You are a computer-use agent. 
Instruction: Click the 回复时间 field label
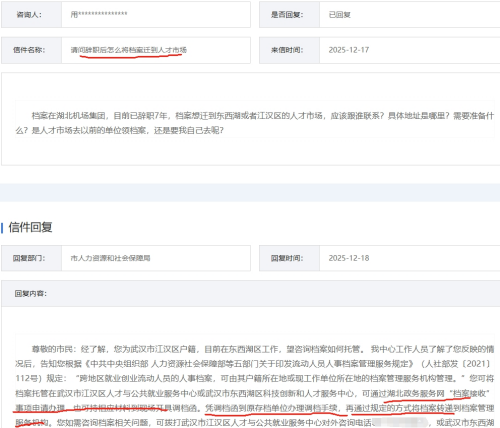[287, 258]
